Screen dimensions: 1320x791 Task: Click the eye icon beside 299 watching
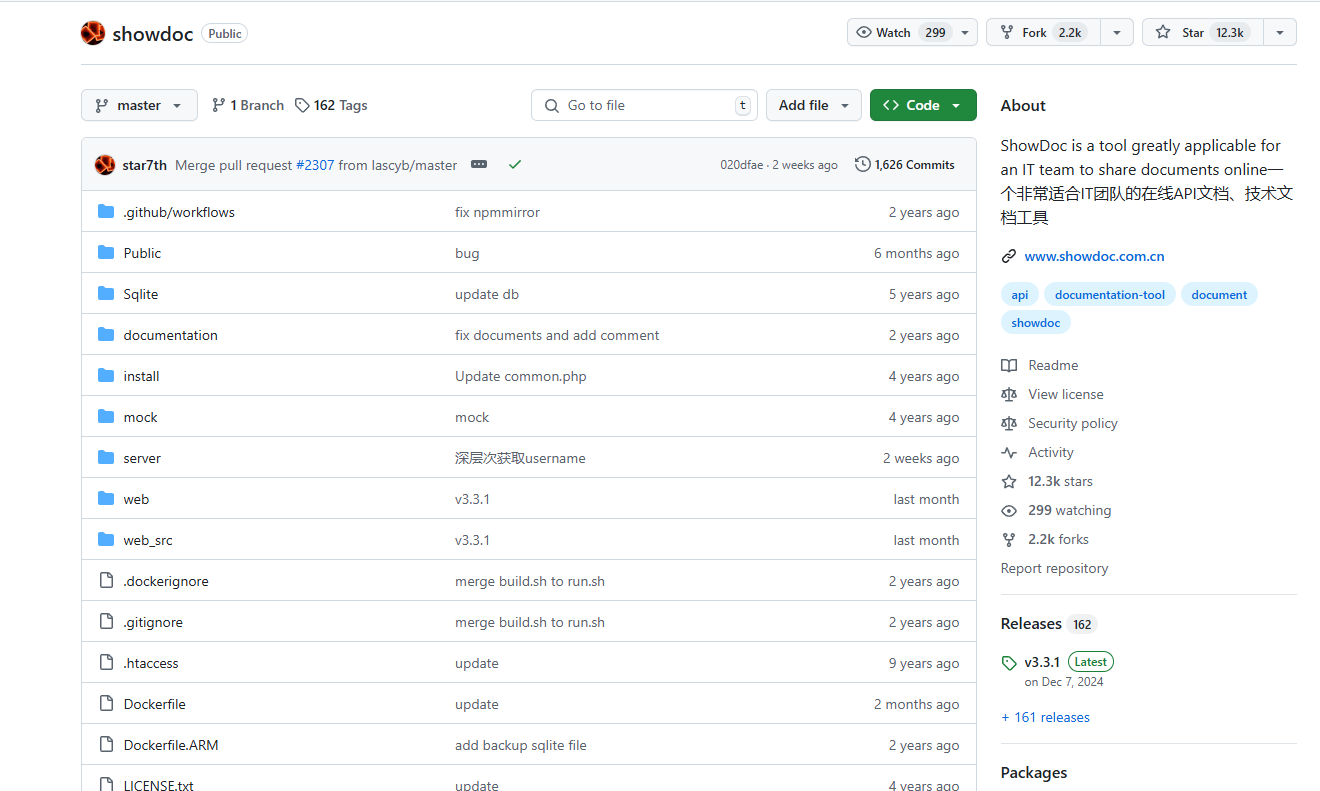coord(1009,510)
